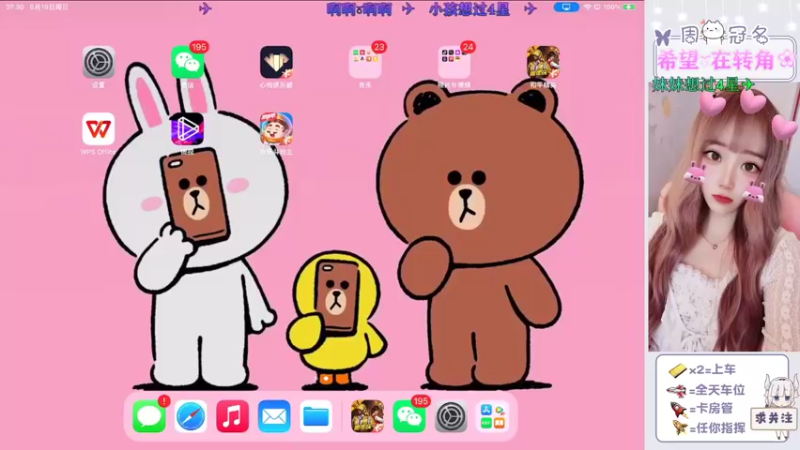Click the "07:30" clock in status bar
Screen dimensions: 800x450
click(15, 7)
